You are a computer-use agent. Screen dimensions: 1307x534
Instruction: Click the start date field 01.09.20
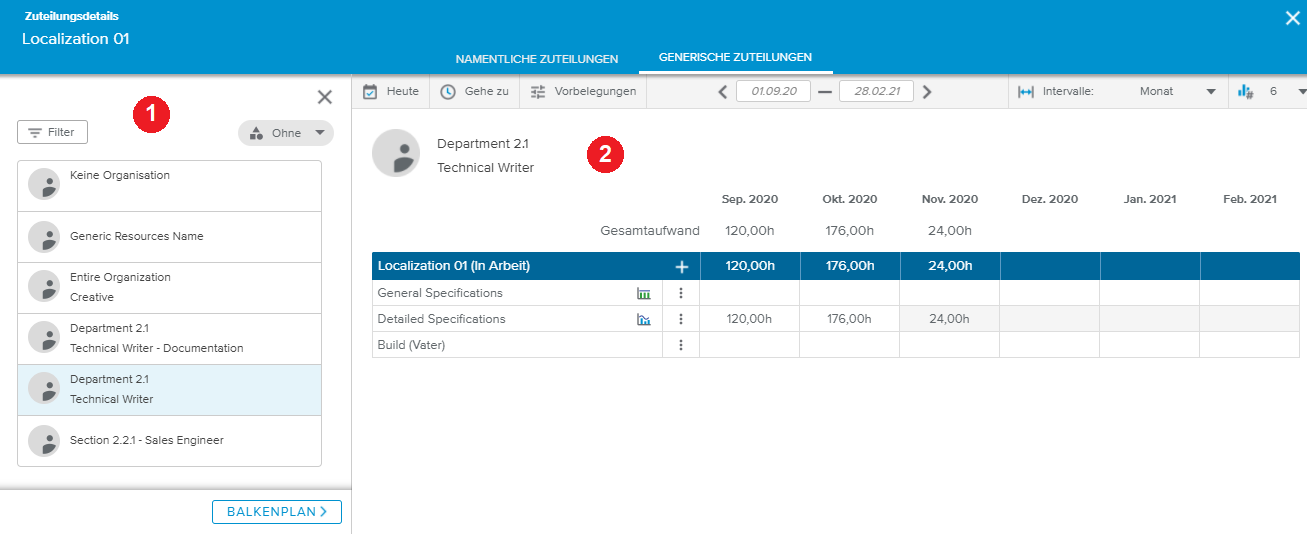[773, 91]
